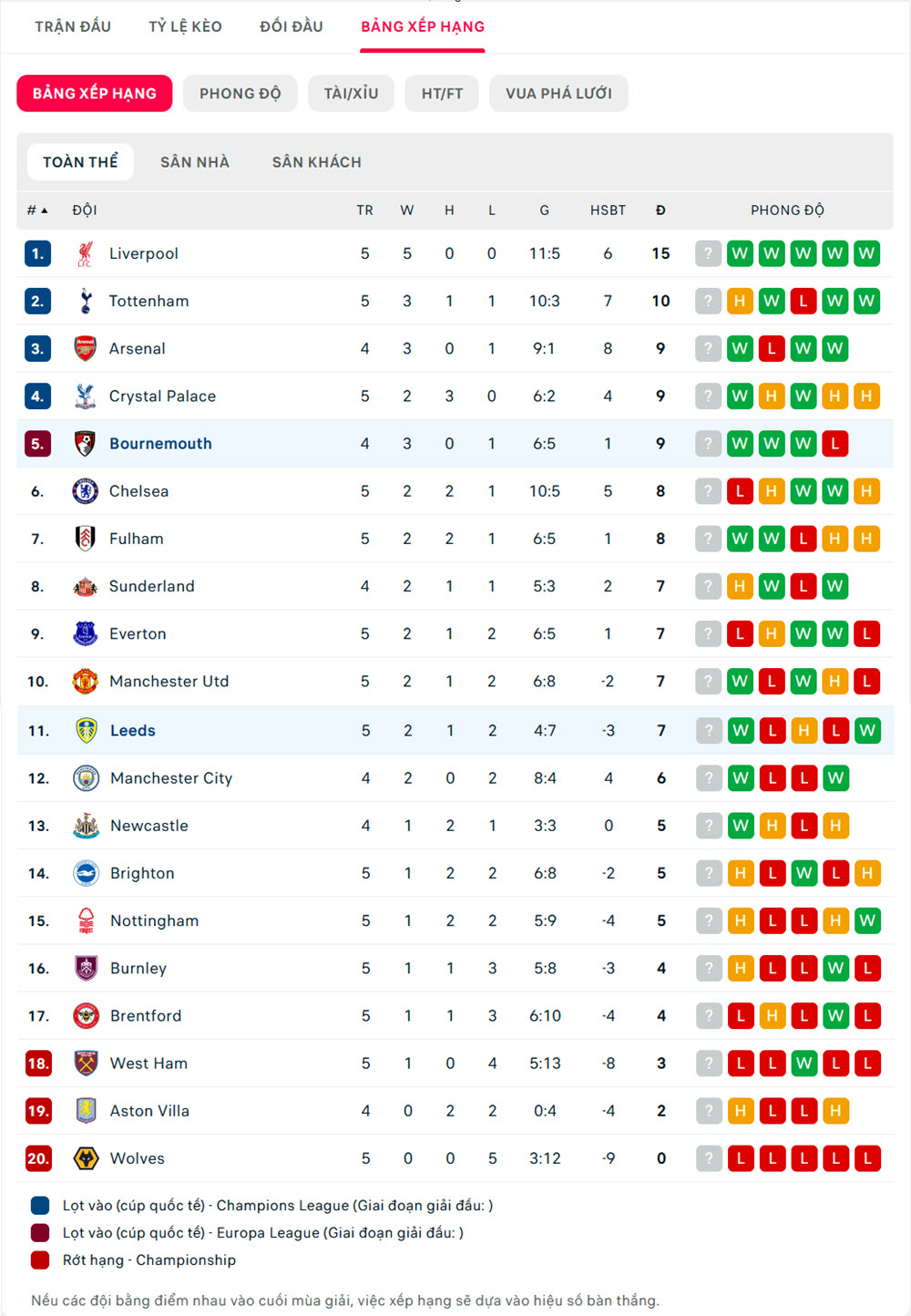Open the Bournemouth team link
The height and width of the screenshot is (1316, 911).
coord(160,444)
